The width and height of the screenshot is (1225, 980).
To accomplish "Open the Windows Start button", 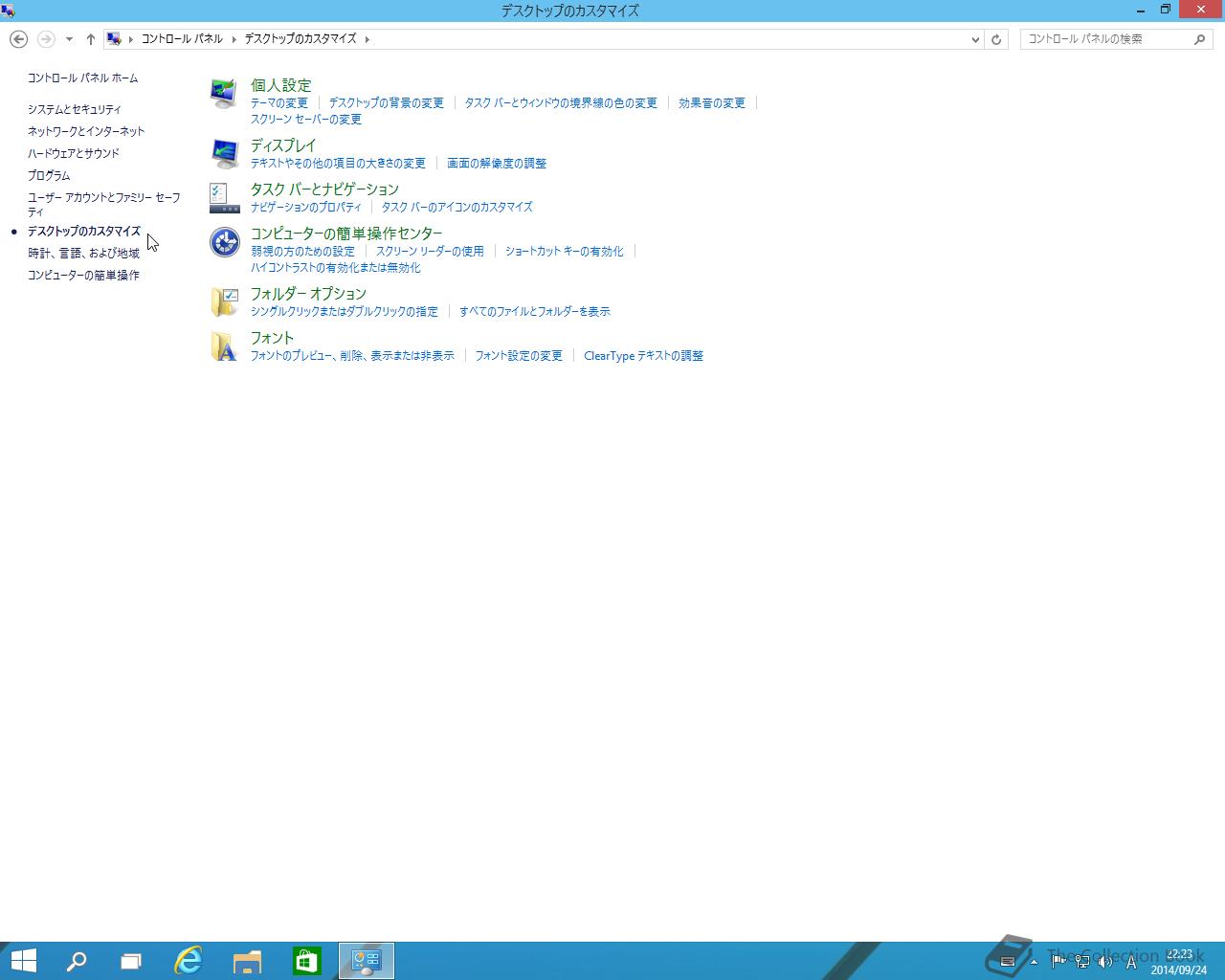I will coord(24,961).
